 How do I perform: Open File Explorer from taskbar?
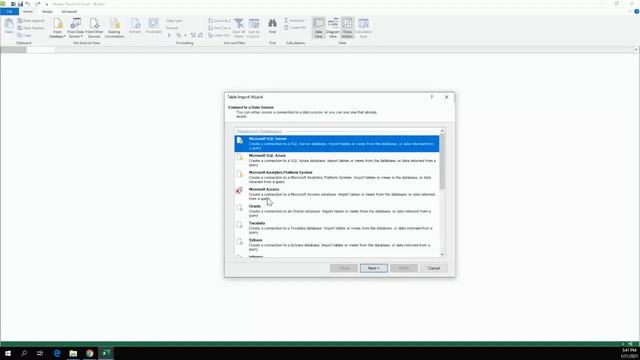coord(73,353)
